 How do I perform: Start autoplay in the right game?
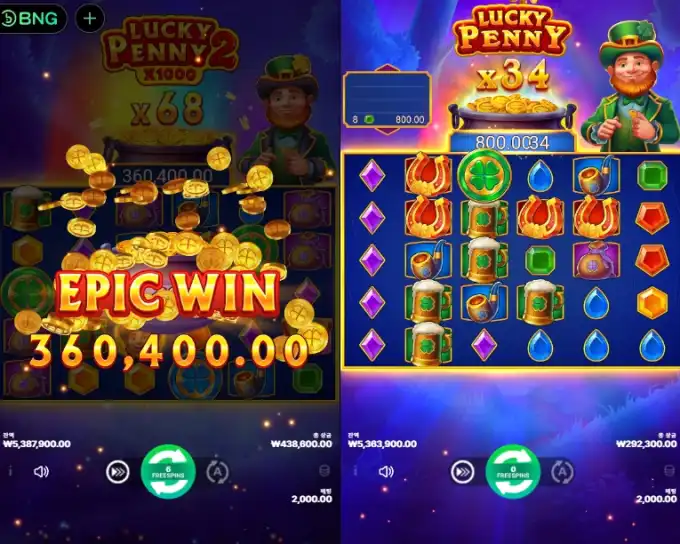tap(562, 472)
